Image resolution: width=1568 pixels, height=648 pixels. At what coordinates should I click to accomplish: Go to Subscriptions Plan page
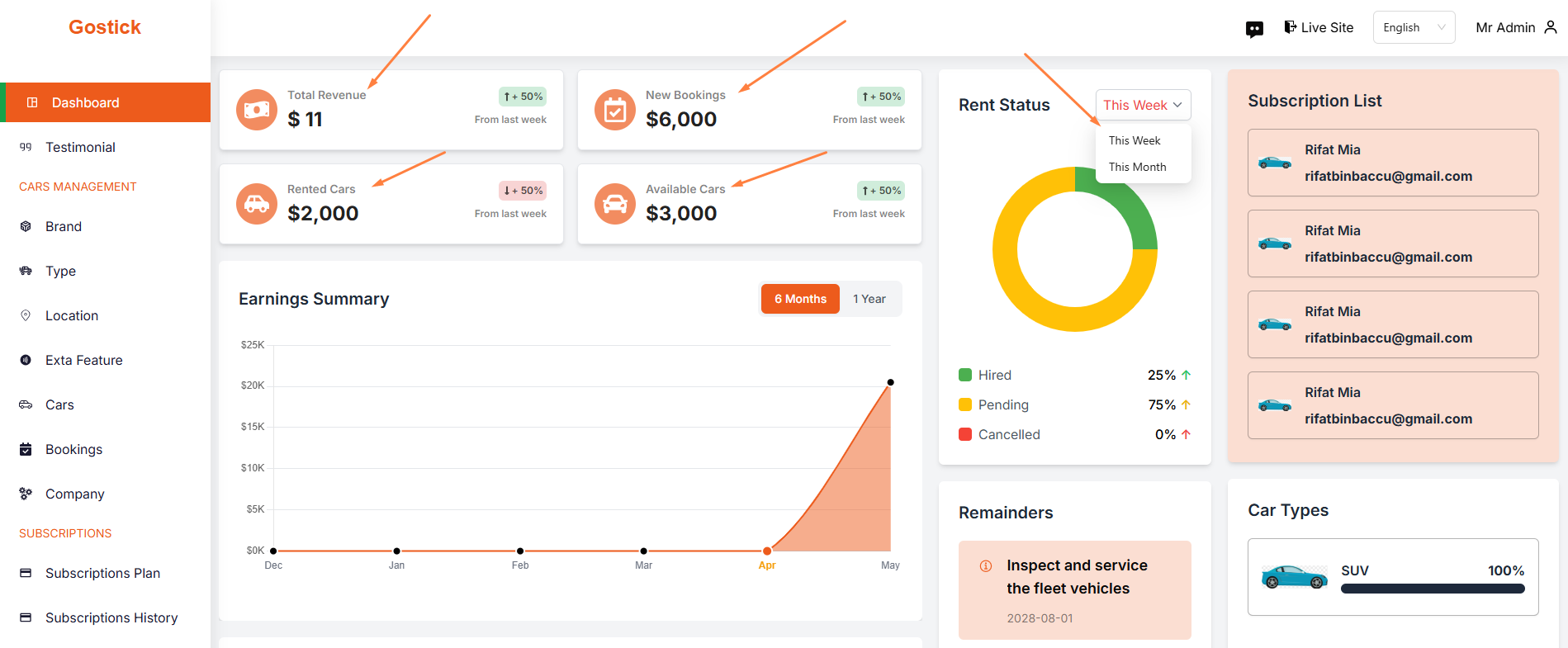[x=102, y=573]
